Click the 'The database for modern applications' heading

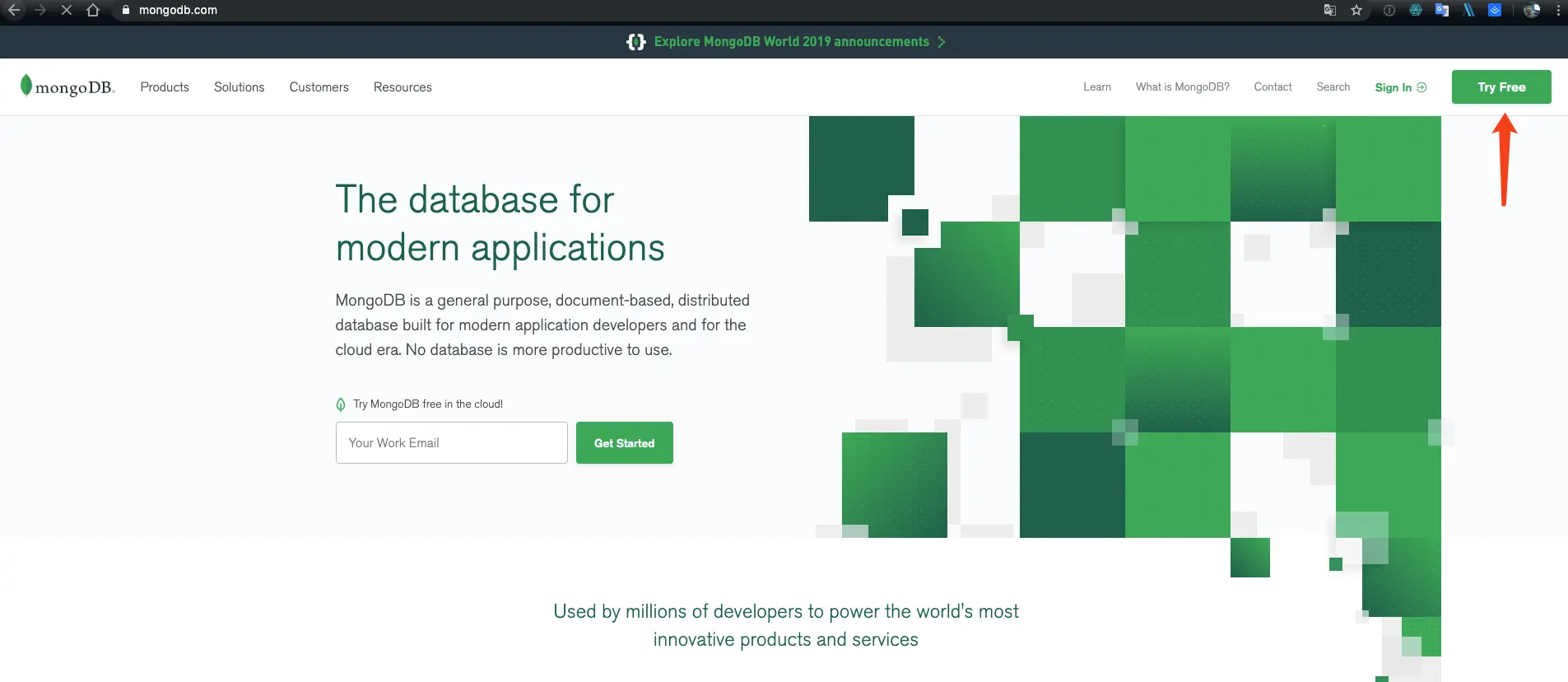(x=500, y=223)
